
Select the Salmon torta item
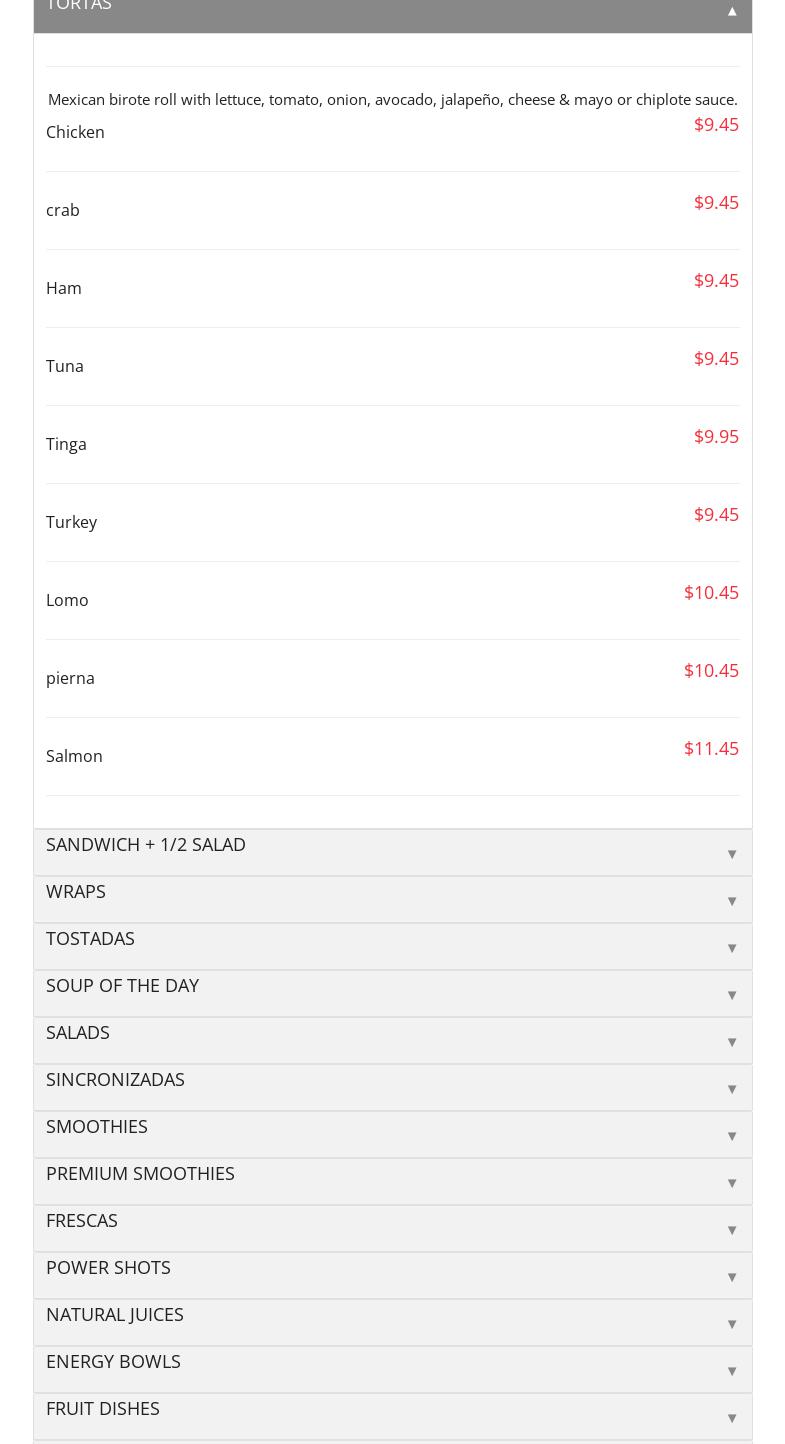[x=74, y=756]
